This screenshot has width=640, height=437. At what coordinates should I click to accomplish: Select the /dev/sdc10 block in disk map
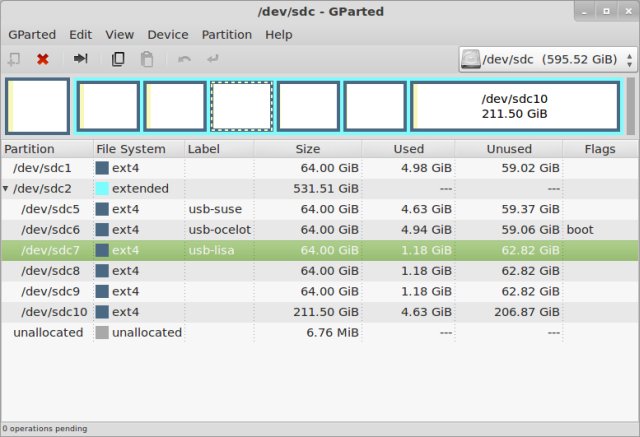click(x=514, y=106)
